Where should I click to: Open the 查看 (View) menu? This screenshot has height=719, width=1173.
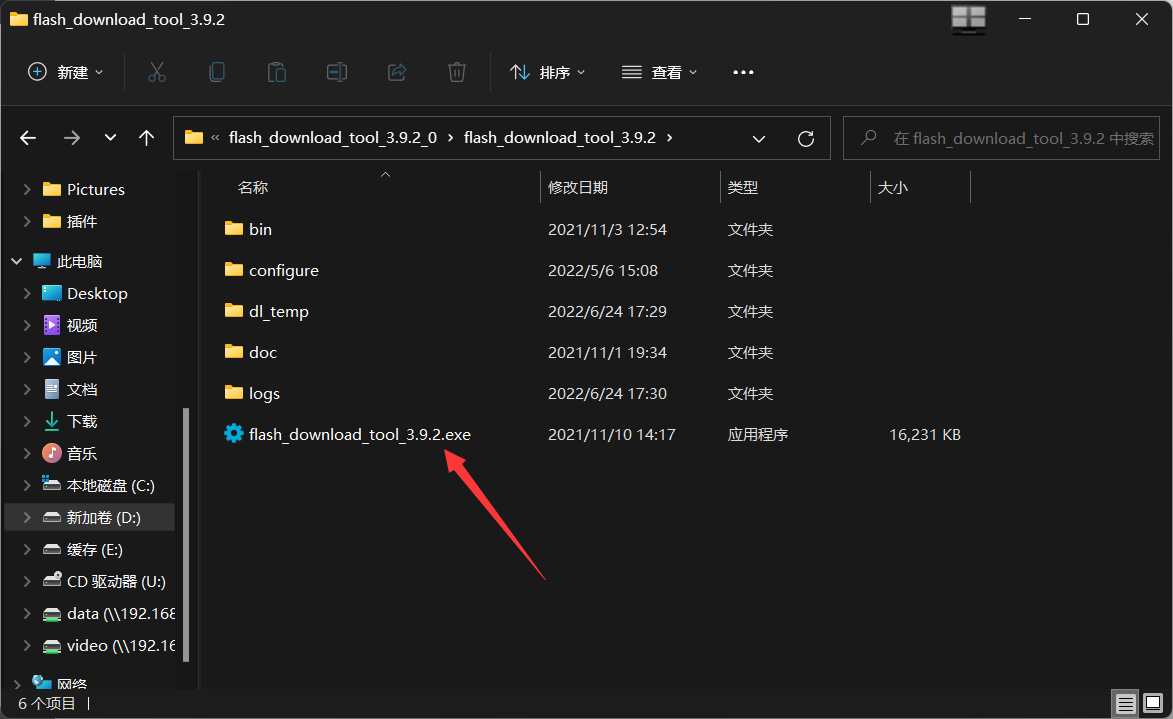(660, 72)
